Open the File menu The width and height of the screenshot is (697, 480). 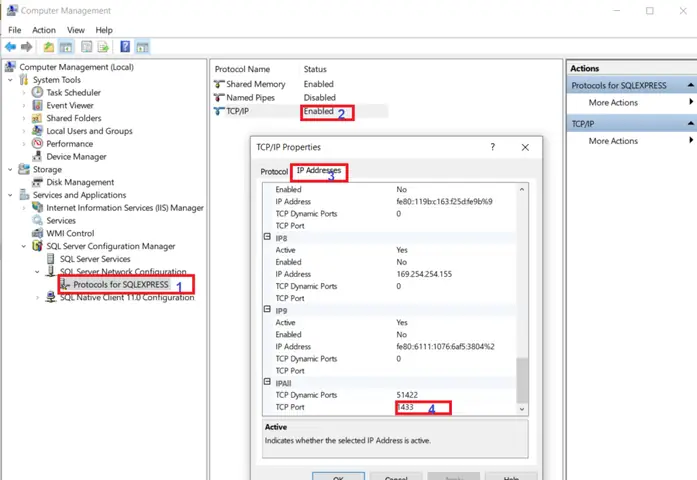(15, 30)
